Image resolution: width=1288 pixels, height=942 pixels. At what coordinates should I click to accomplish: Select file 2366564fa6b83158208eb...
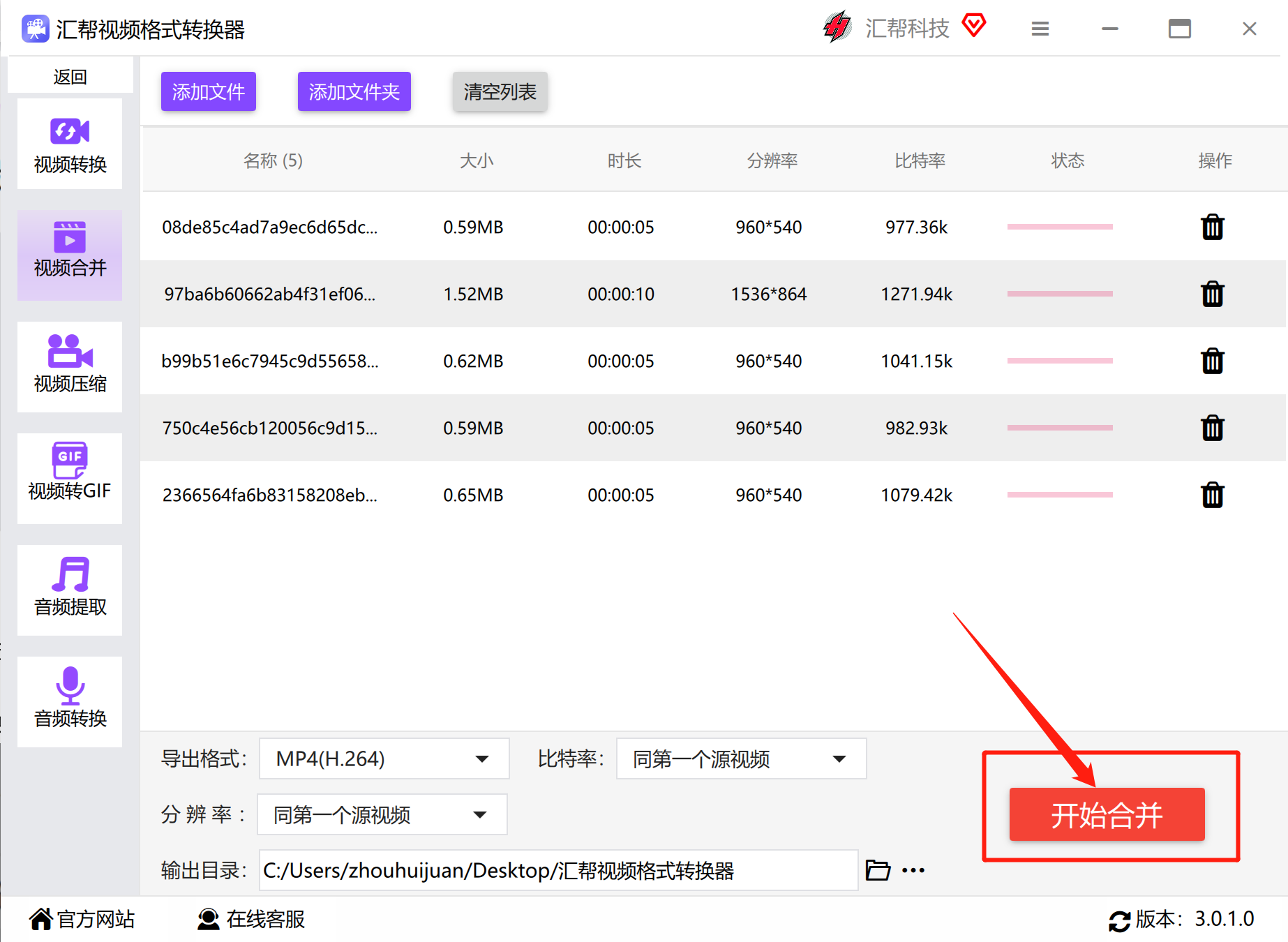[270, 495]
